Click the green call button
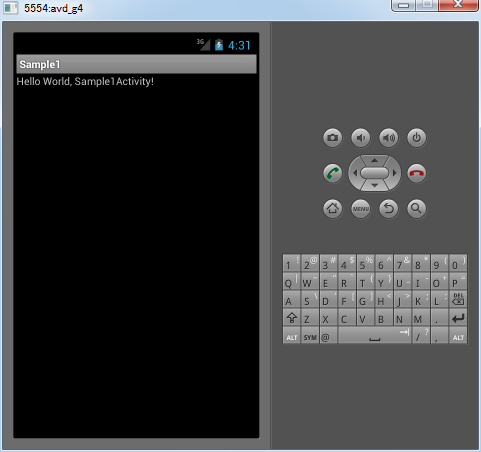Viewport: 481px width, 452px height. pyautogui.click(x=332, y=173)
